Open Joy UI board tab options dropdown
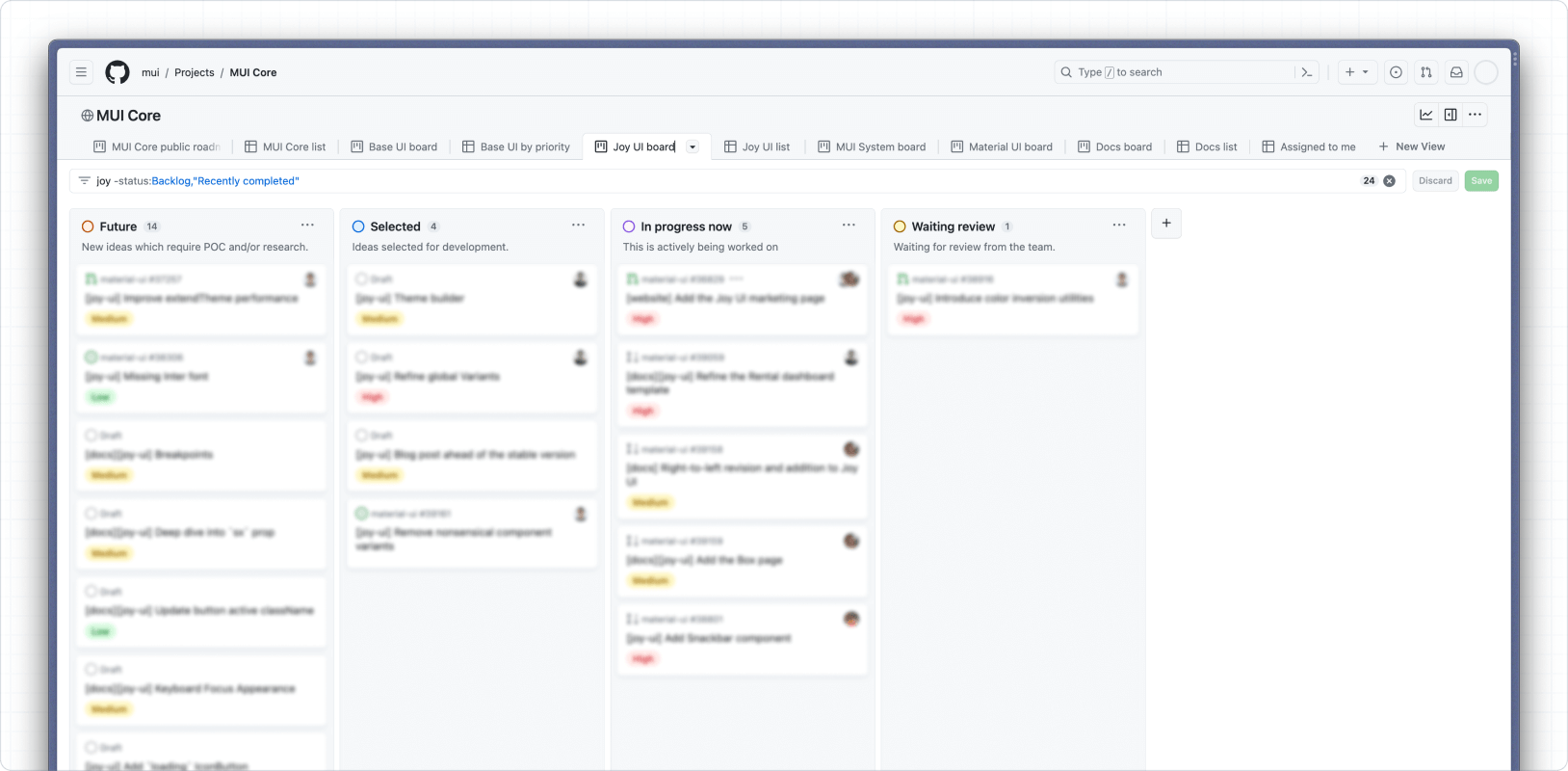1568x771 pixels. 693,147
